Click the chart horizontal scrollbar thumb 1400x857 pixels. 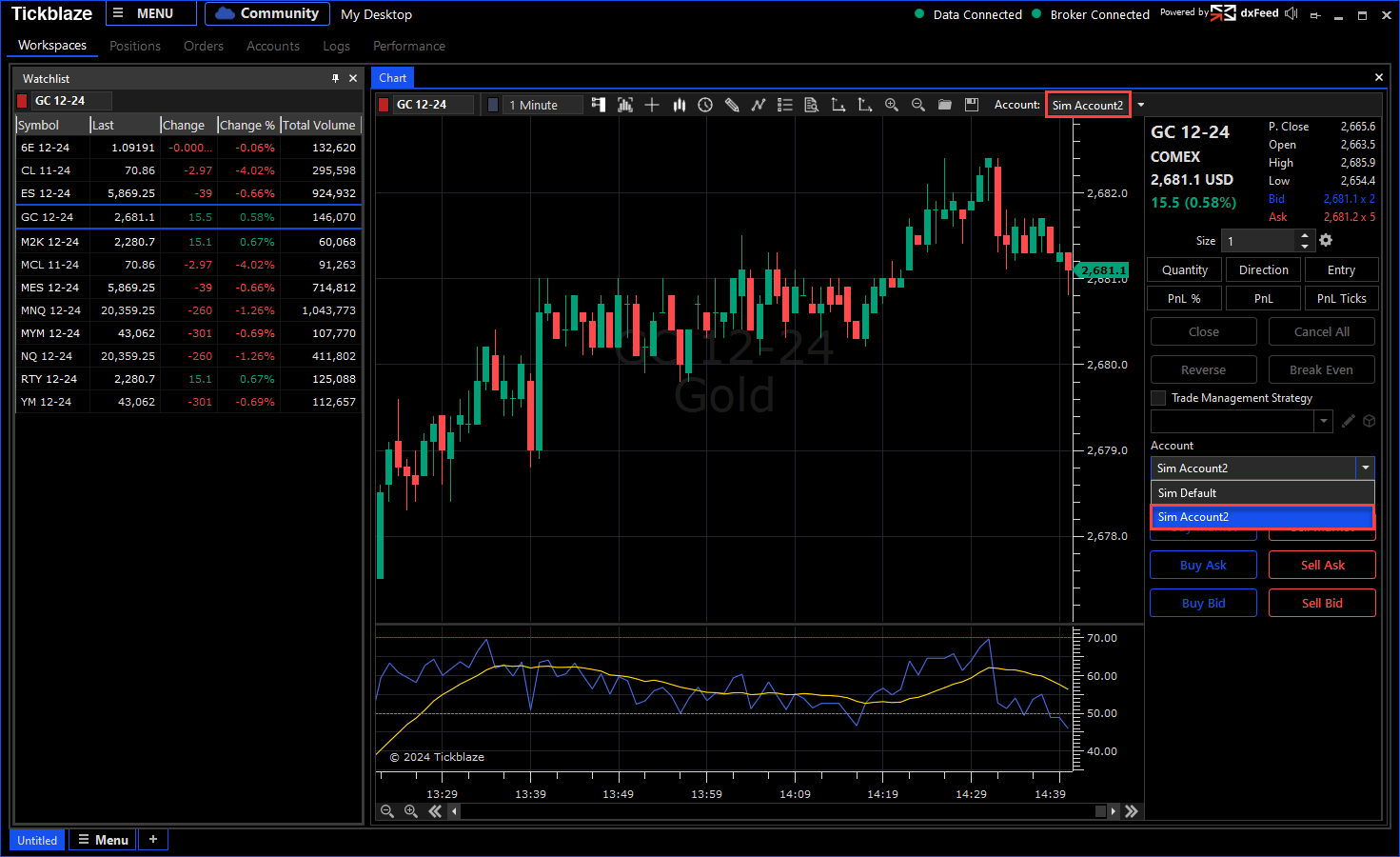coord(1100,811)
